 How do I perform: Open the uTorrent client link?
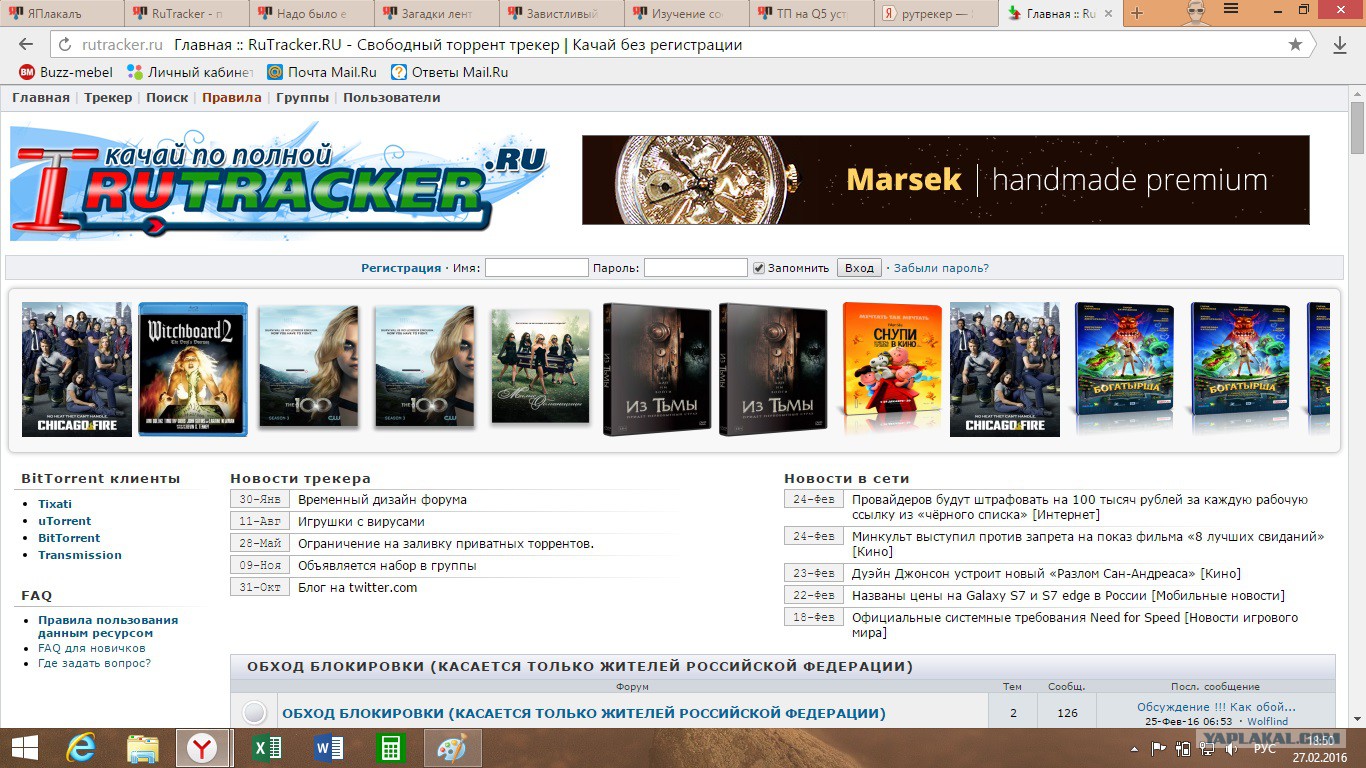pos(64,521)
